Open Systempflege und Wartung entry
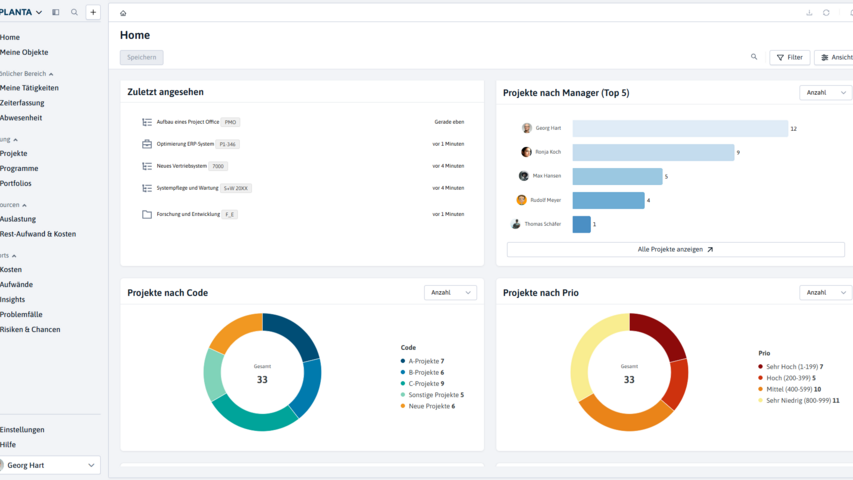The width and height of the screenshot is (853, 480). (187, 188)
